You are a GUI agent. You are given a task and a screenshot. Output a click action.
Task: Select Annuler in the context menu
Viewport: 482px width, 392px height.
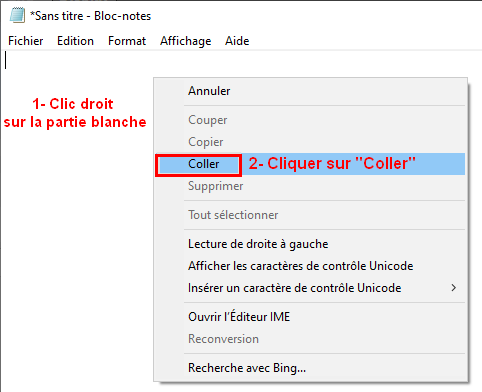pyautogui.click(x=310, y=91)
